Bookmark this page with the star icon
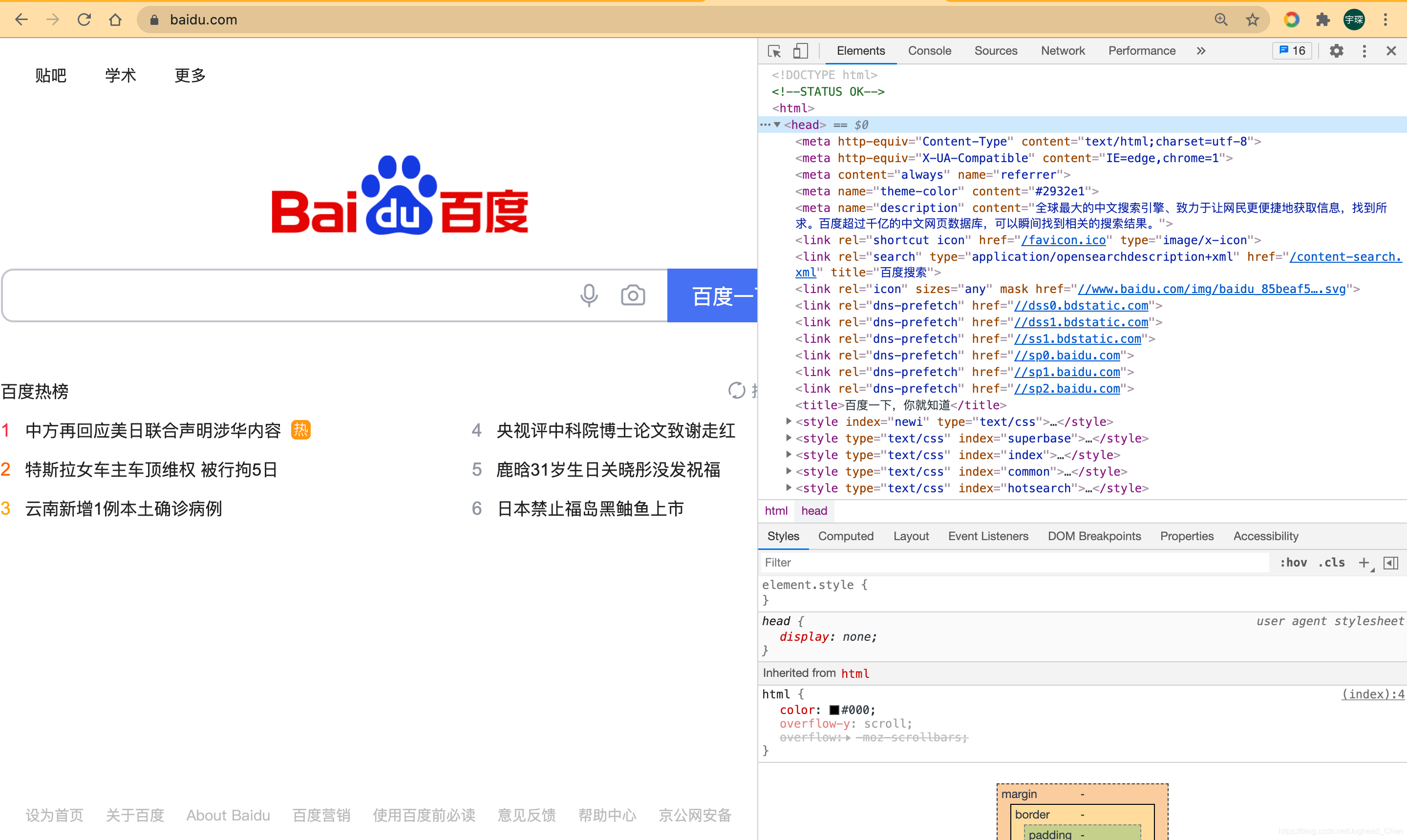Image resolution: width=1407 pixels, height=840 pixels. pyautogui.click(x=1253, y=20)
